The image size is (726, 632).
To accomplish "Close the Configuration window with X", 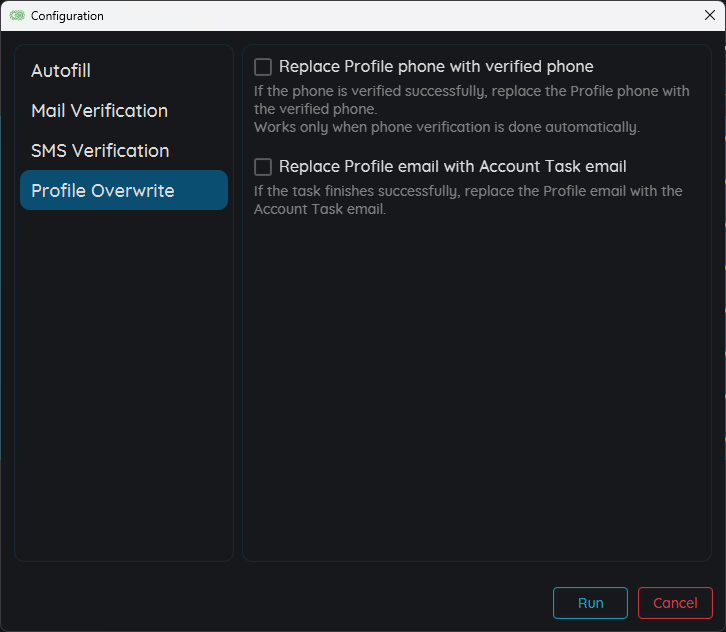I will pos(709,15).
